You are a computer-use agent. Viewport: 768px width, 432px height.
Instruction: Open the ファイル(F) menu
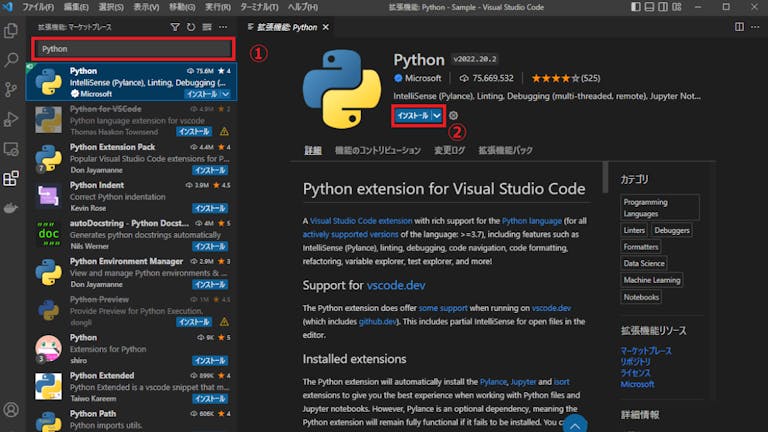pos(38,7)
